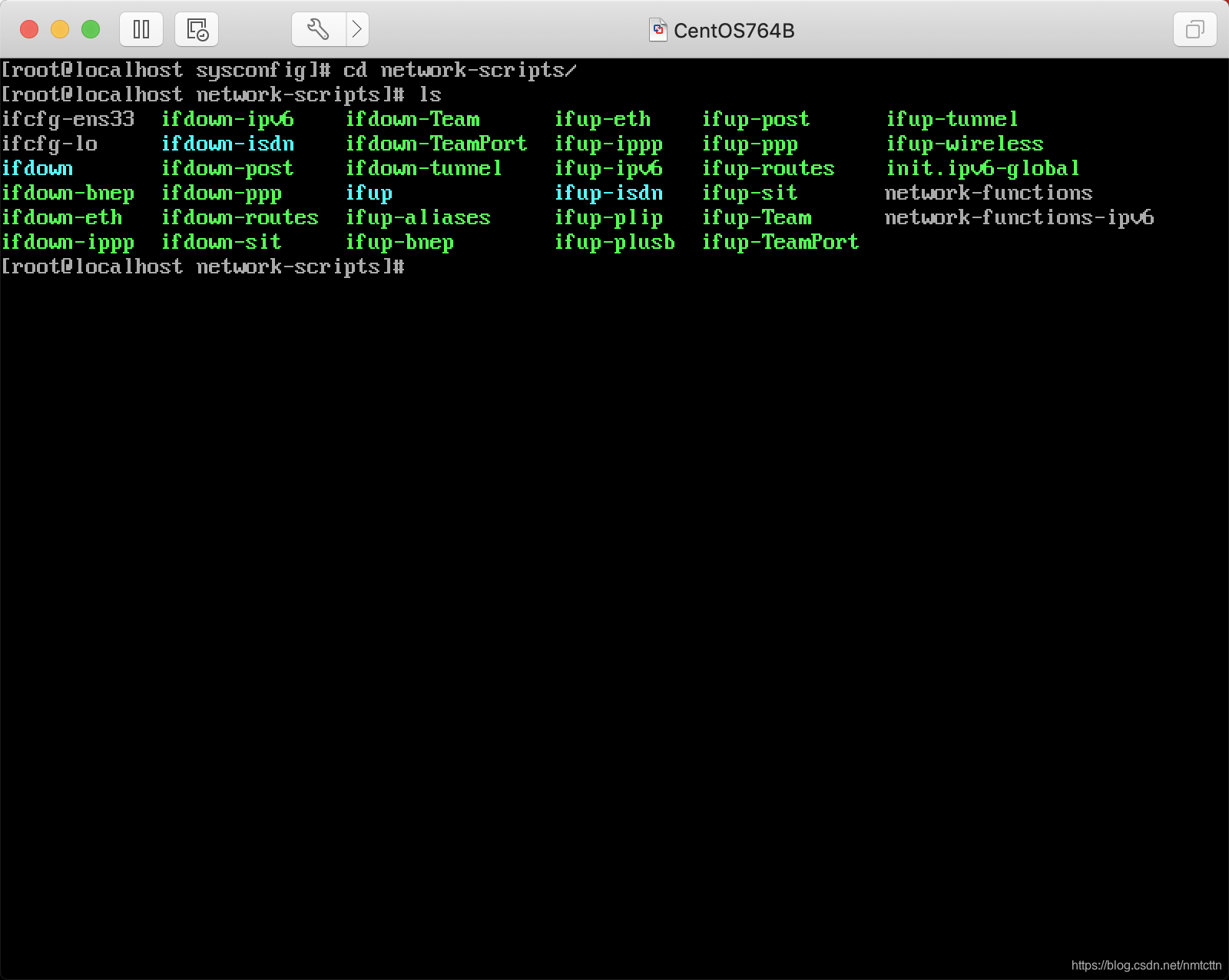Click the ifup-eth file name

click(603, 119)
